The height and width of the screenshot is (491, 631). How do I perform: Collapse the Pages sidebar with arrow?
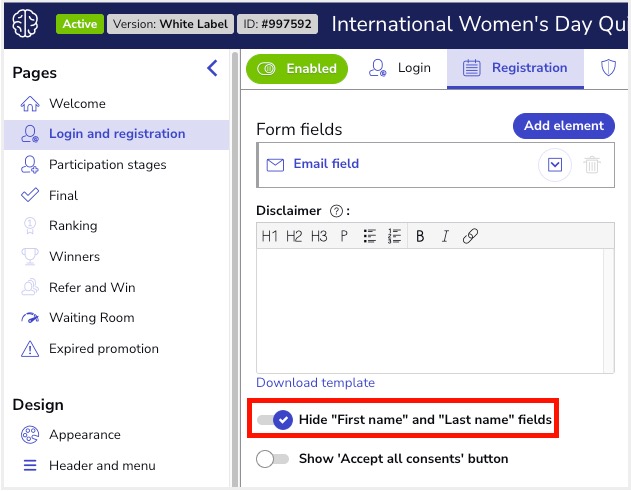pos(212,68)
